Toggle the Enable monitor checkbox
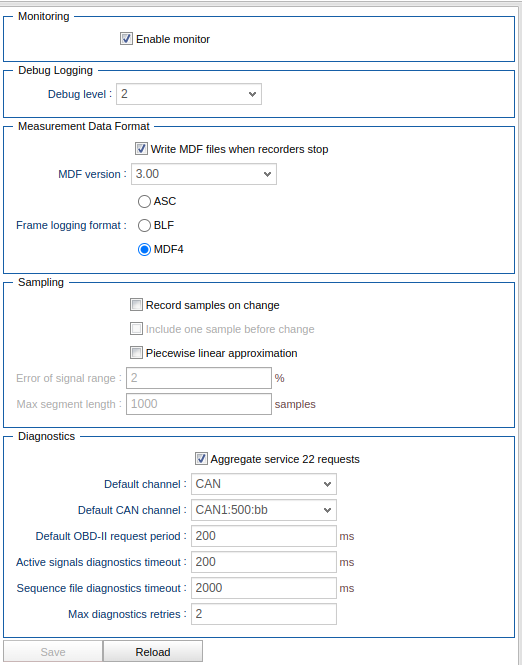 pos(126,39)
